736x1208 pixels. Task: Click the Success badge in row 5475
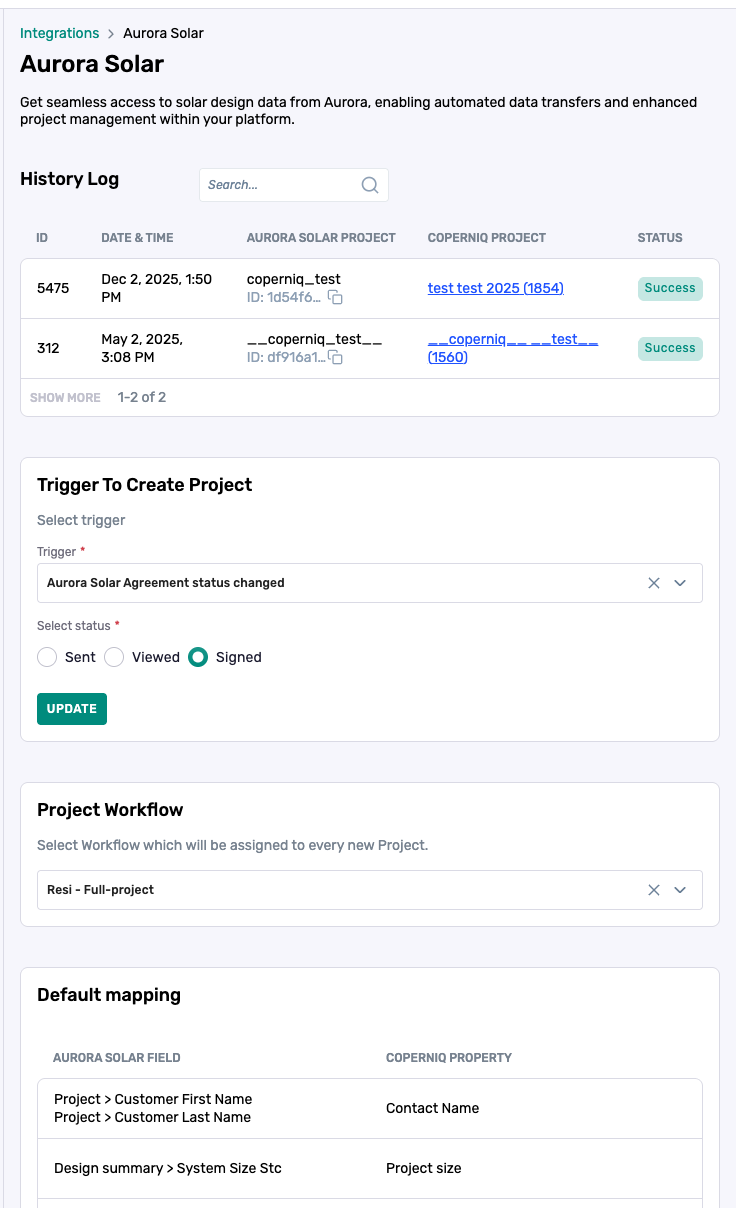click(x=670, y=288)
